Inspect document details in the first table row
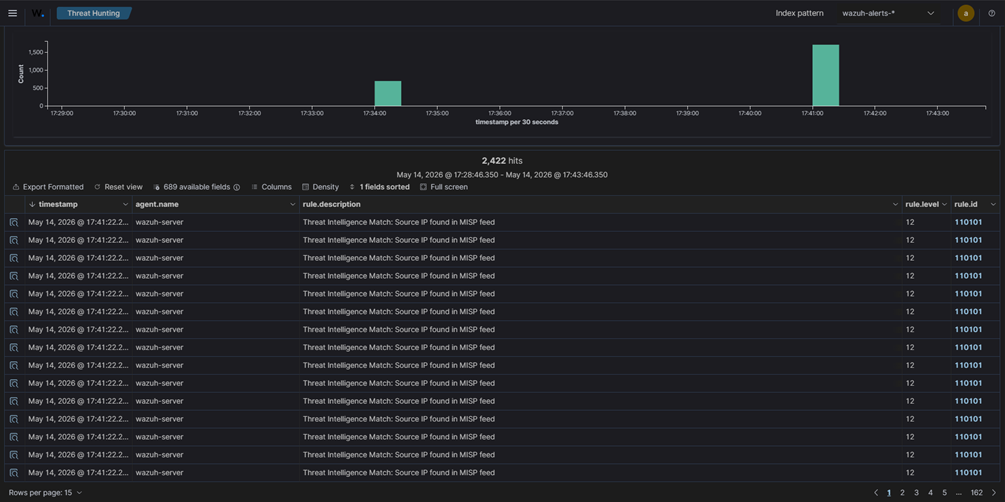Screen dimensions: 1005x502 (x=13, y=222)
